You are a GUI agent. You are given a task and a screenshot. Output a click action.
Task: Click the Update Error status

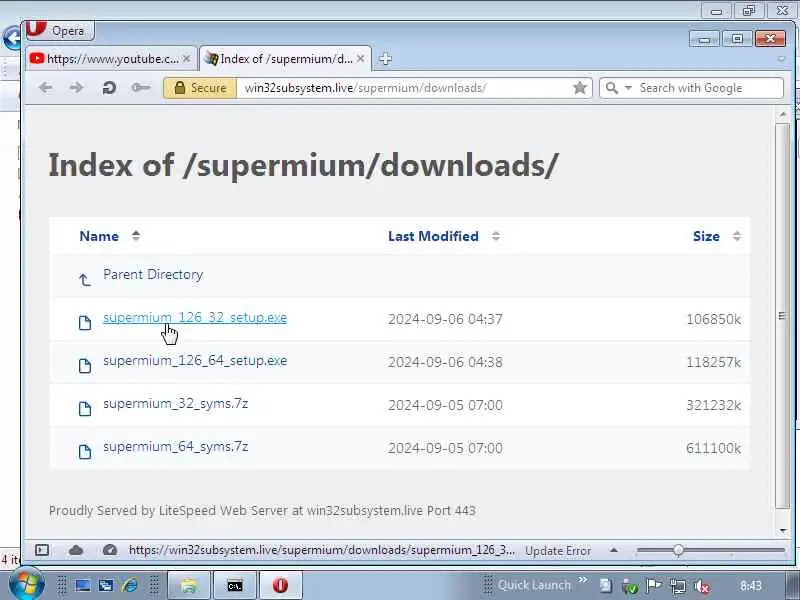[x=558, y=551]
